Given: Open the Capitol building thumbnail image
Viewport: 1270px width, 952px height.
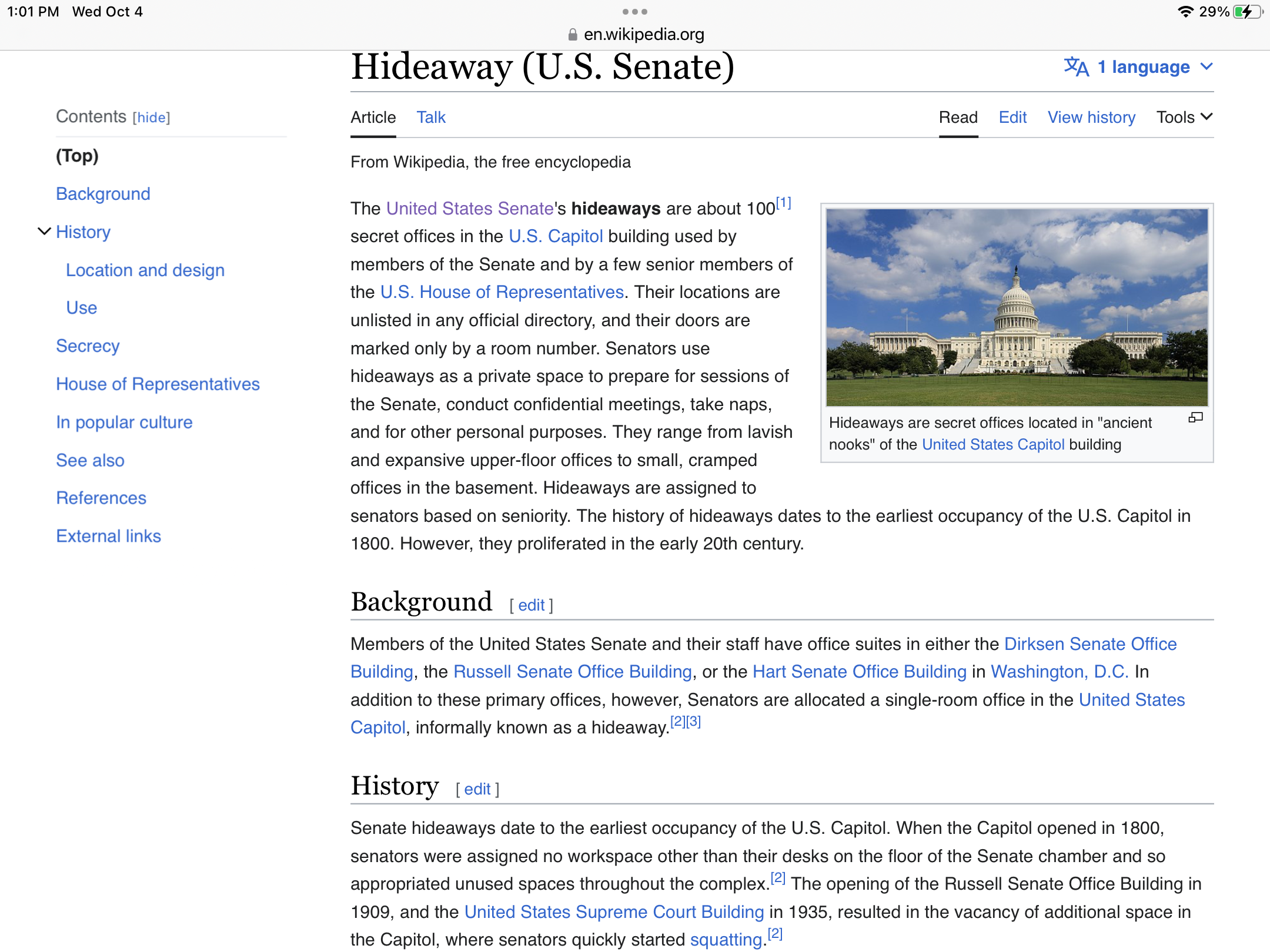Looking at the screenshot, I should point(1017,307).
